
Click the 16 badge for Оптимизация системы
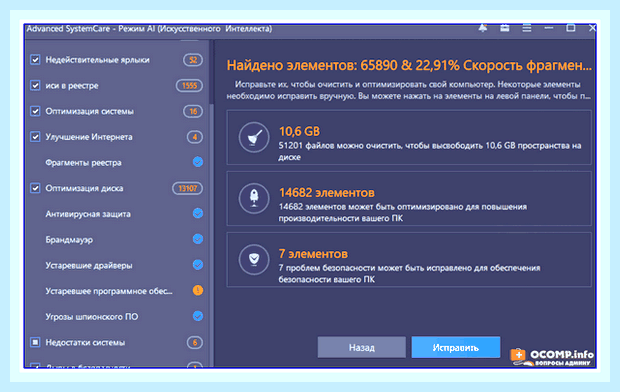pos(193,111)
